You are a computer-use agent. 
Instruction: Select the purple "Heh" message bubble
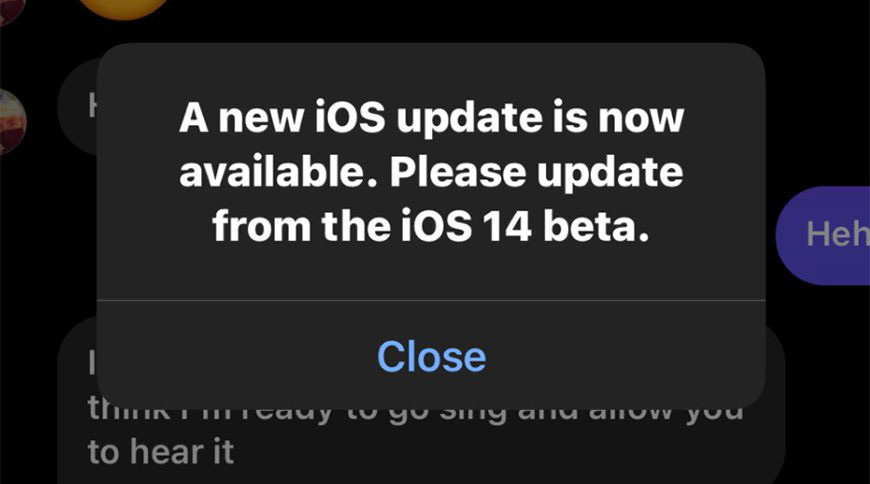[x=823, y=235]
